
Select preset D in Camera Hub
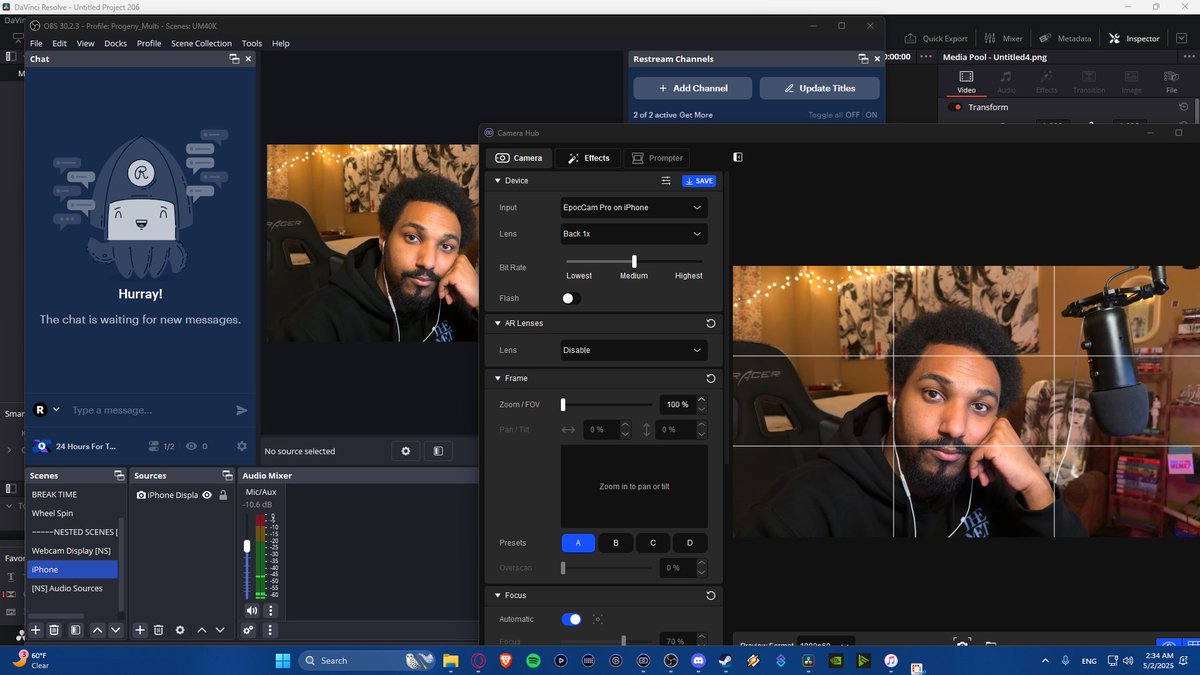coord(690,543)
